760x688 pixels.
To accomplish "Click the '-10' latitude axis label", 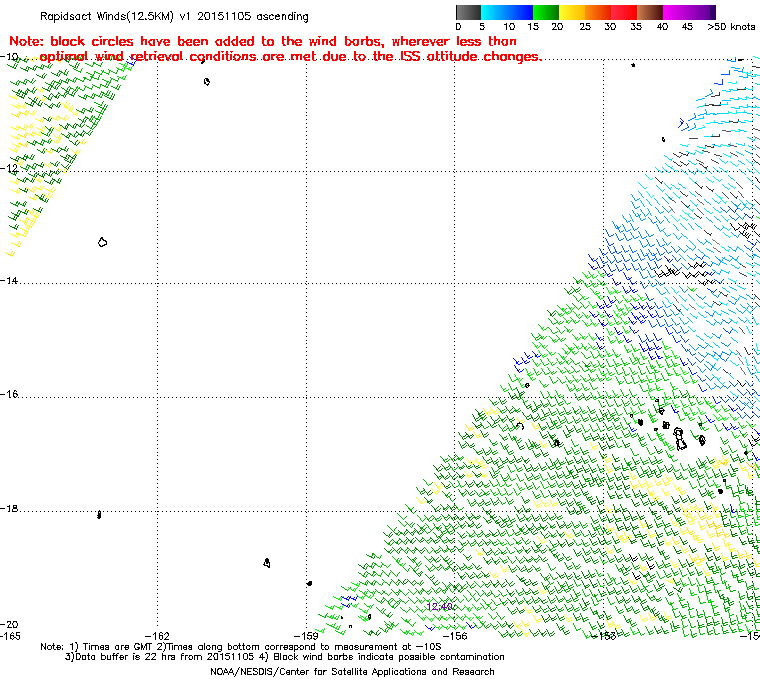I will click(x=9, y=57).
